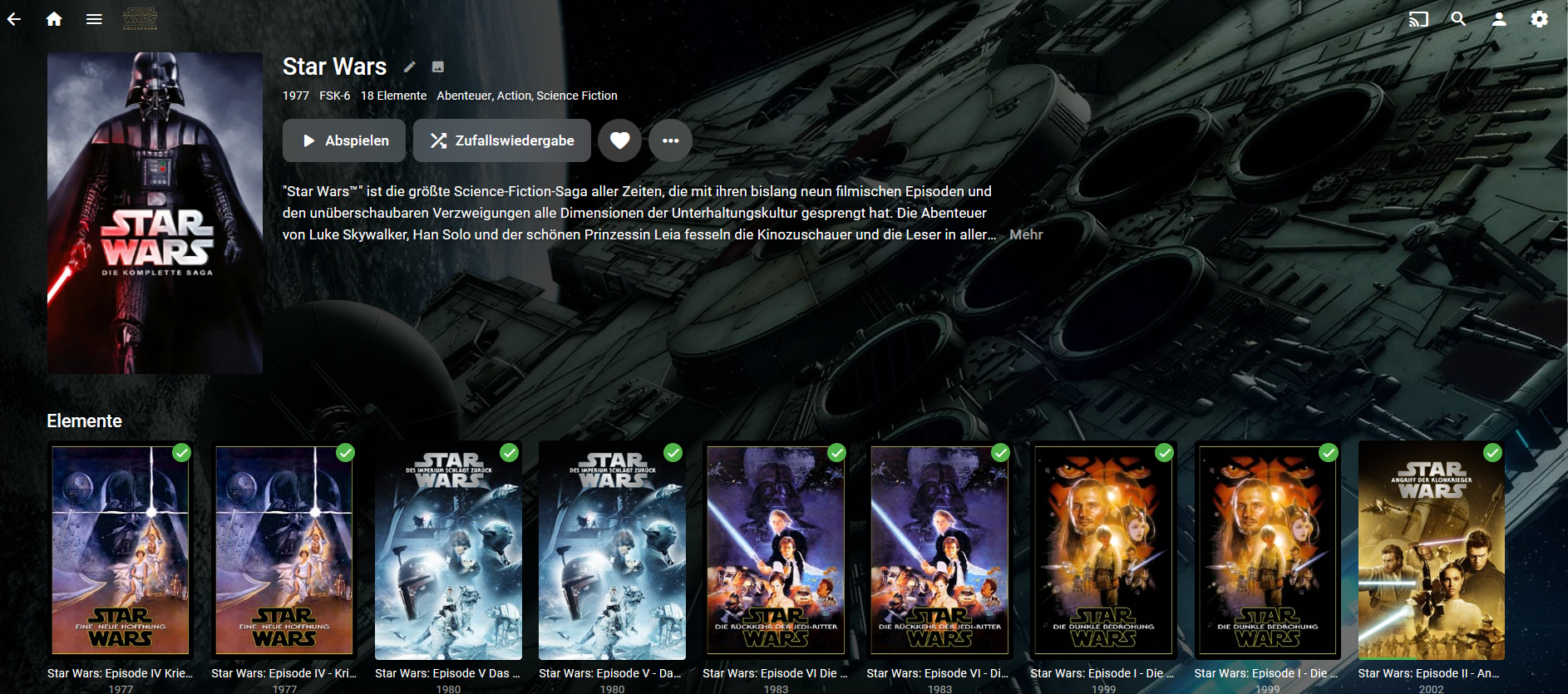Open poster above "Star Wars: Episode VI Die ..."
Screen dimensions: 1568x694
[x=776, y=550]
